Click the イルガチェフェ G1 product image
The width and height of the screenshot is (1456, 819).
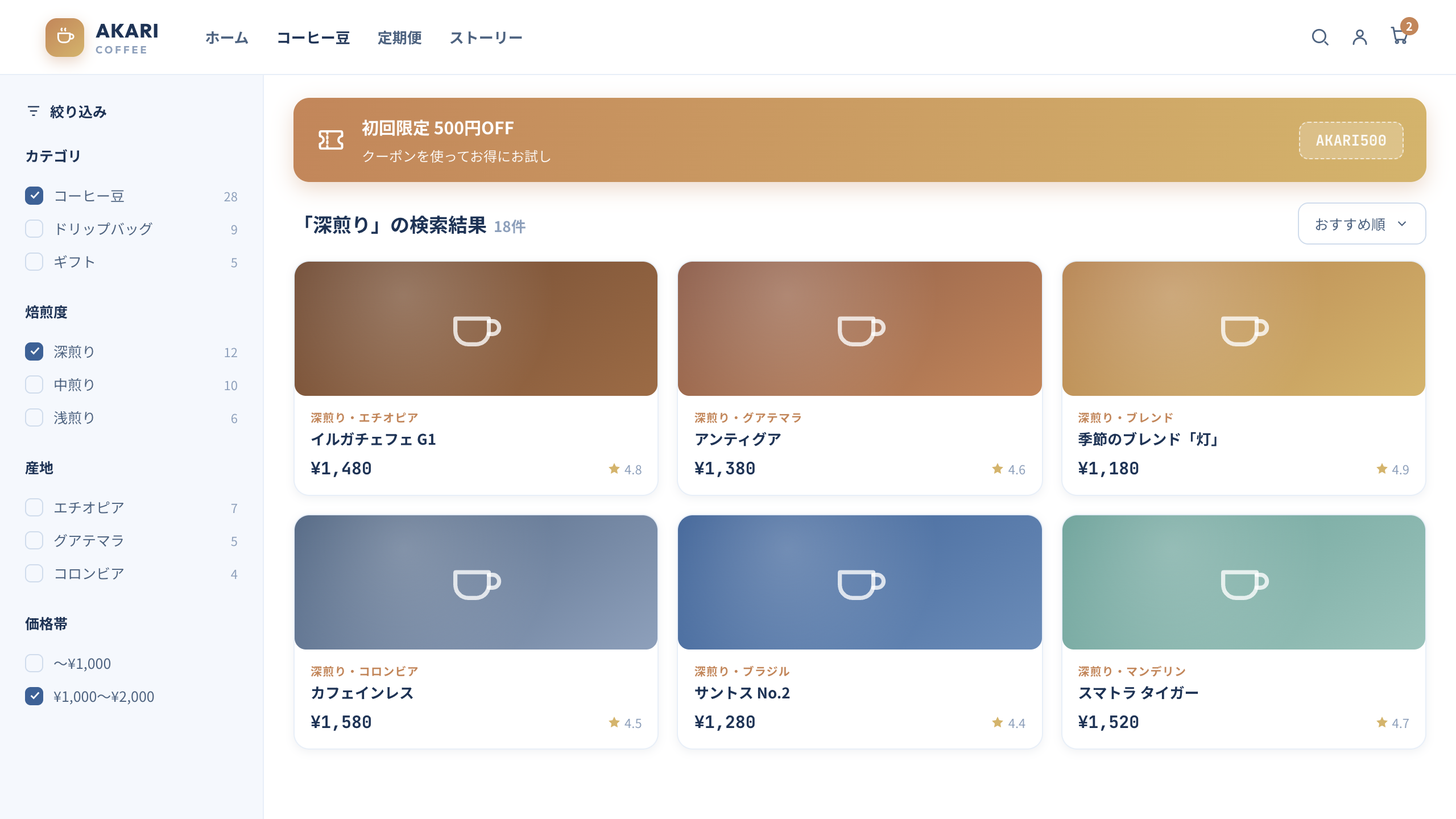[x=476, y=329]
